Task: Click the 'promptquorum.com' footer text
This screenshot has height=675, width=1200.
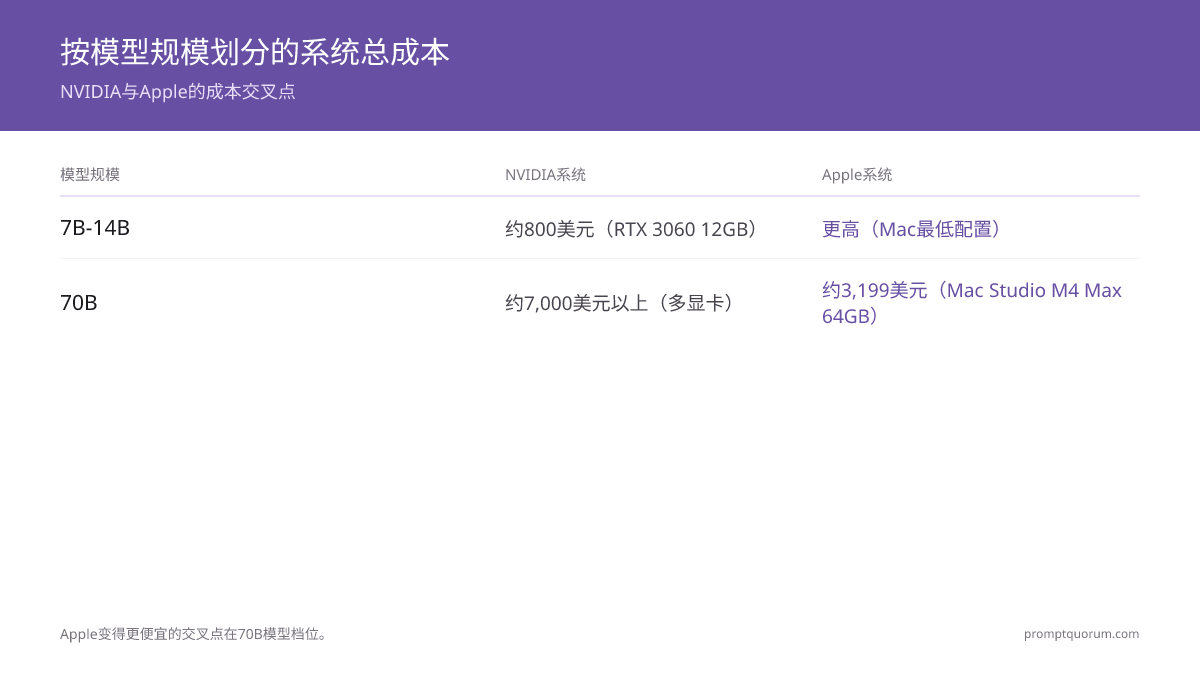Action: pyautogui.click(x=1081, y=634)
